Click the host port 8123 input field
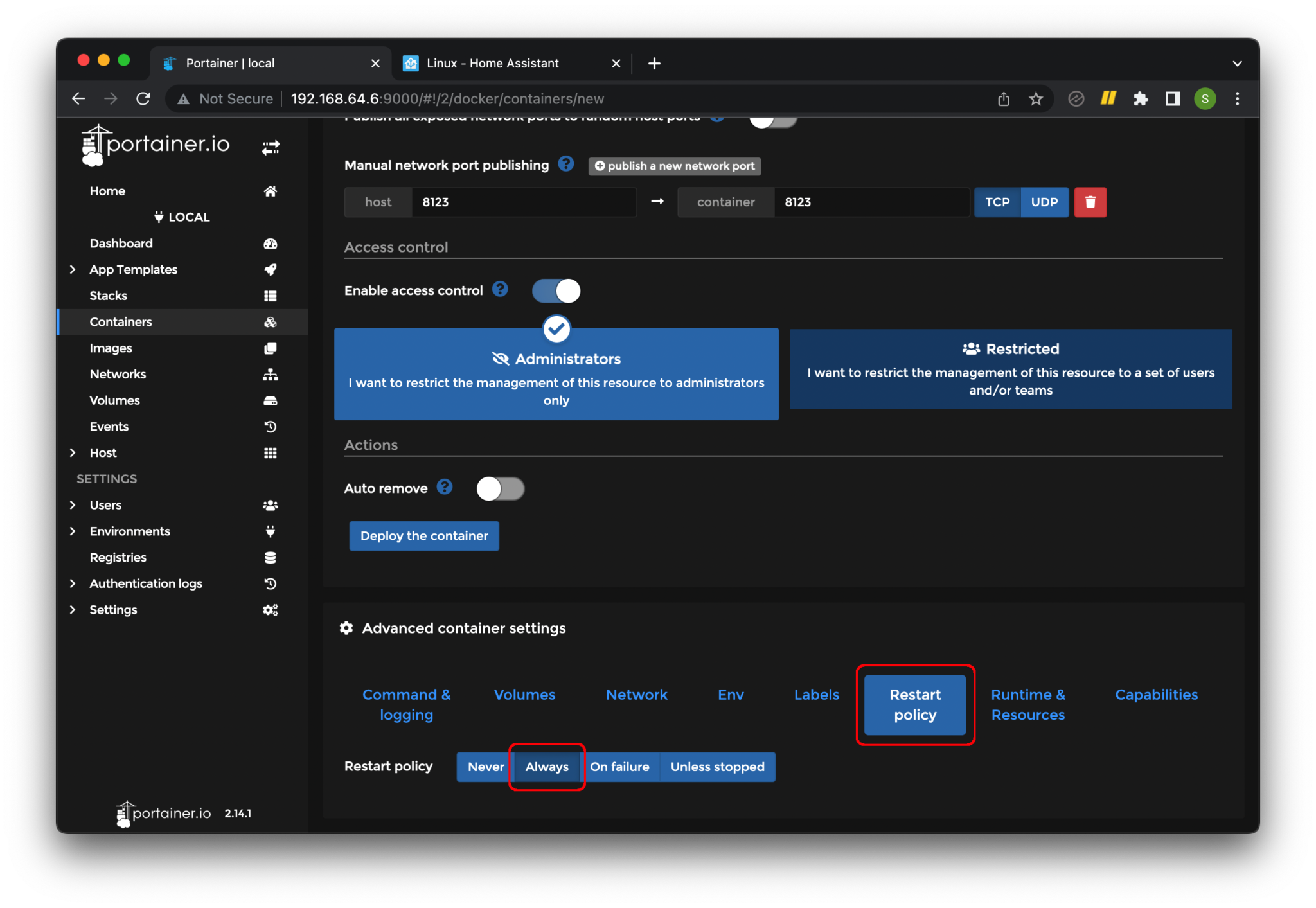 pyautogui.click(x=524, y=202)
